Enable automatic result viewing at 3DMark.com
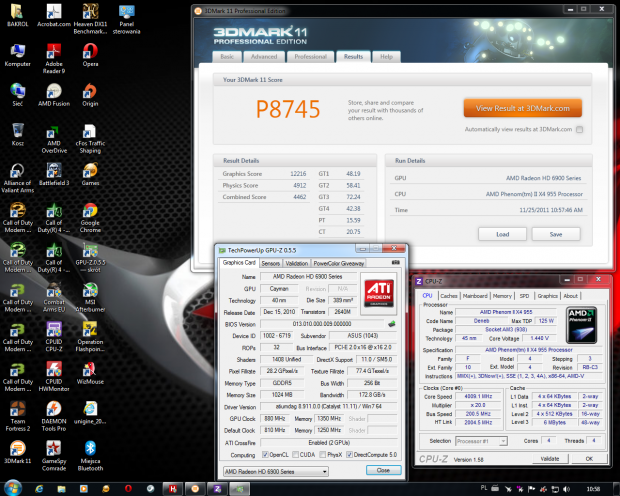 click(x=579, y=129)
